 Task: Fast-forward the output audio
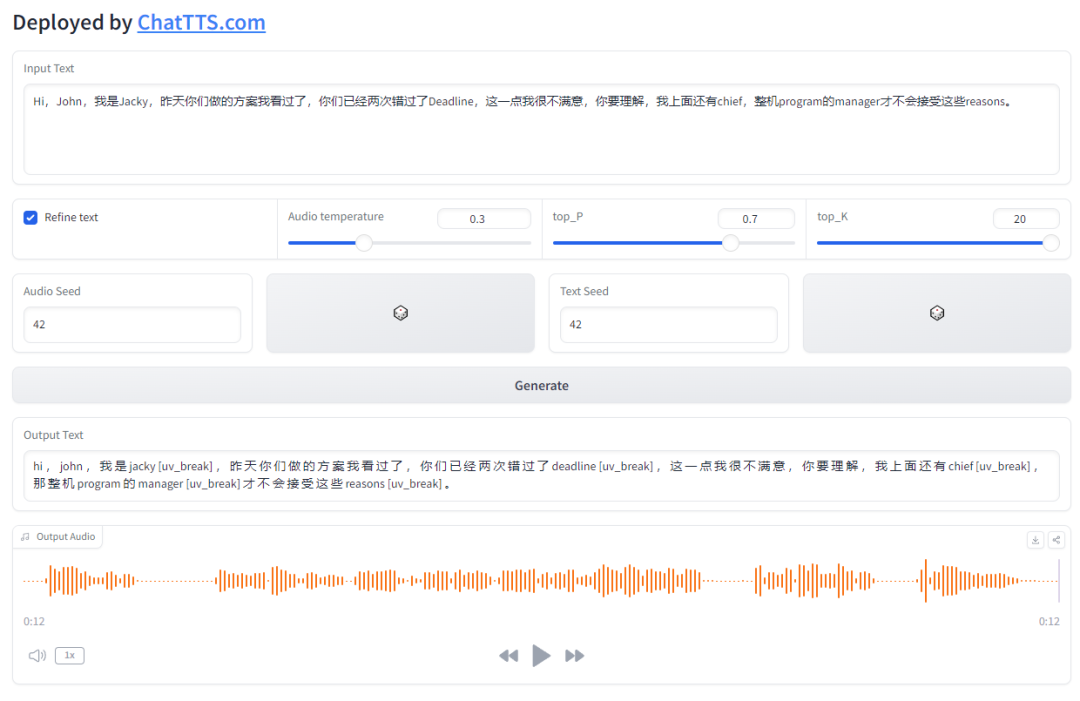click(574, 656)
